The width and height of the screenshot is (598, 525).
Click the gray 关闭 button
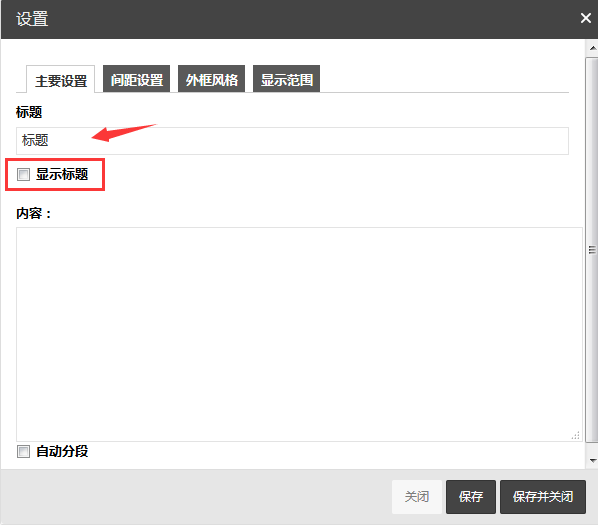[417, 497]
